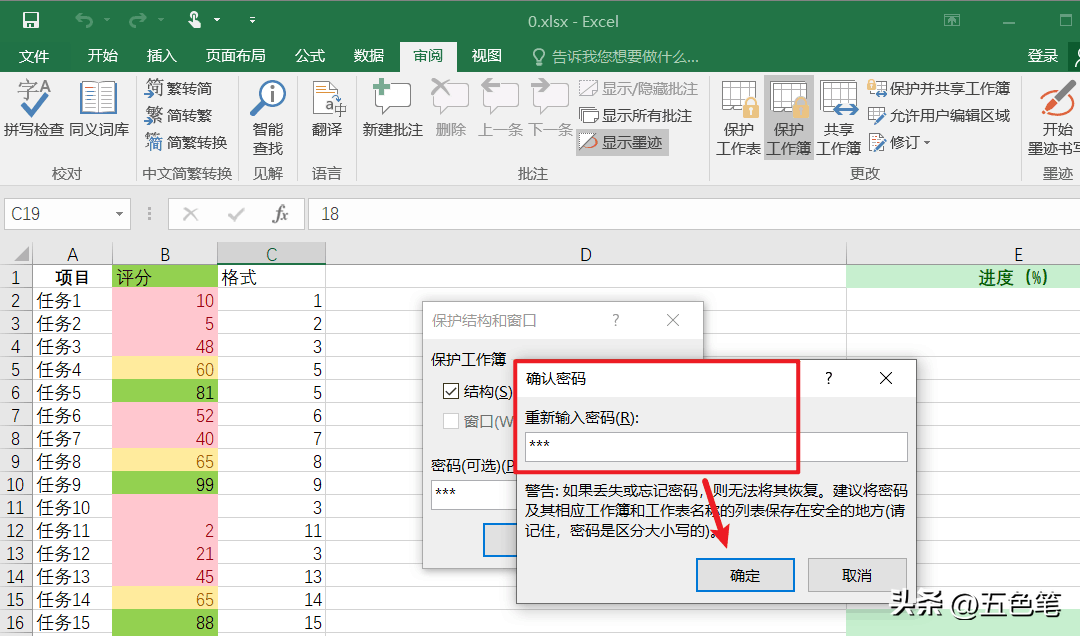Toggle touch/mouse mode icon

[195, 20]
